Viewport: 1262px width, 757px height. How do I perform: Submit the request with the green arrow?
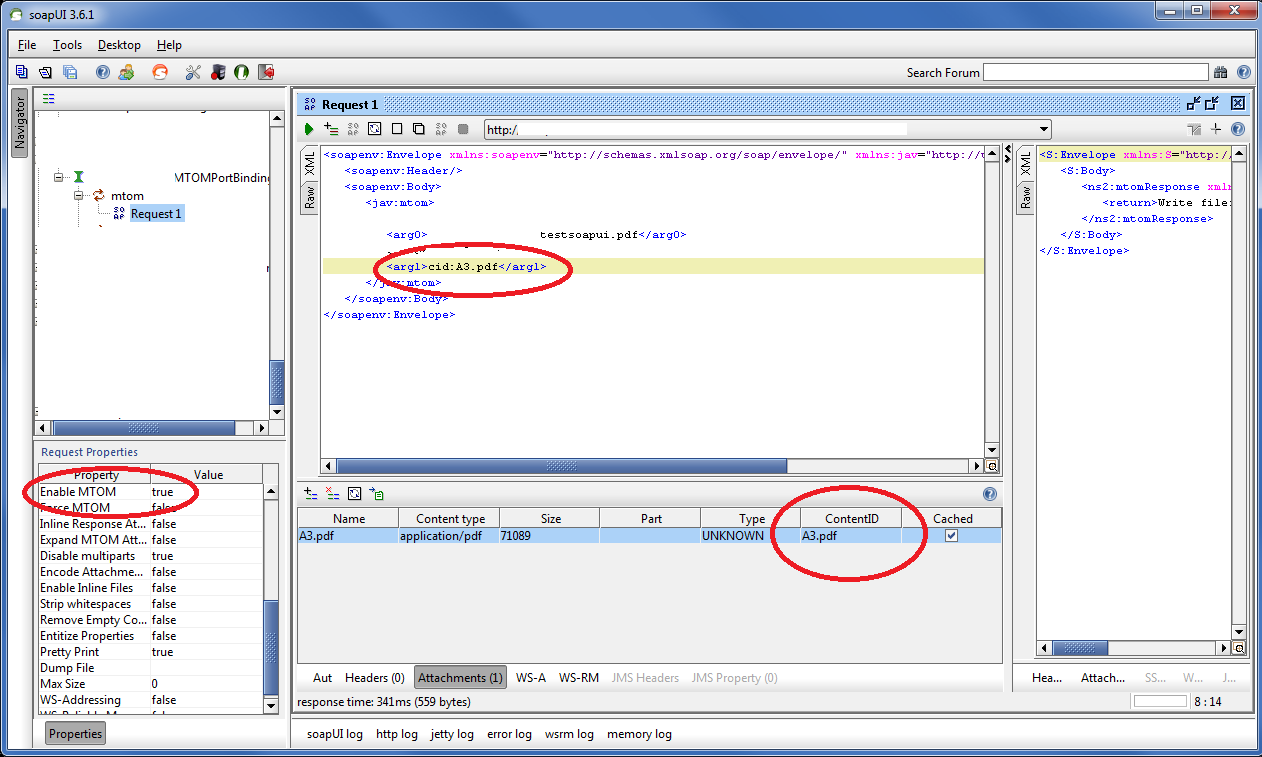tap(309, 129)
